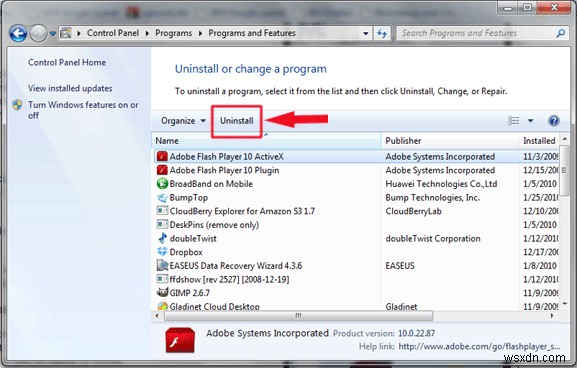Click the horizontal scrollbar thumb

pyautogui.click(x=298, y=316)
